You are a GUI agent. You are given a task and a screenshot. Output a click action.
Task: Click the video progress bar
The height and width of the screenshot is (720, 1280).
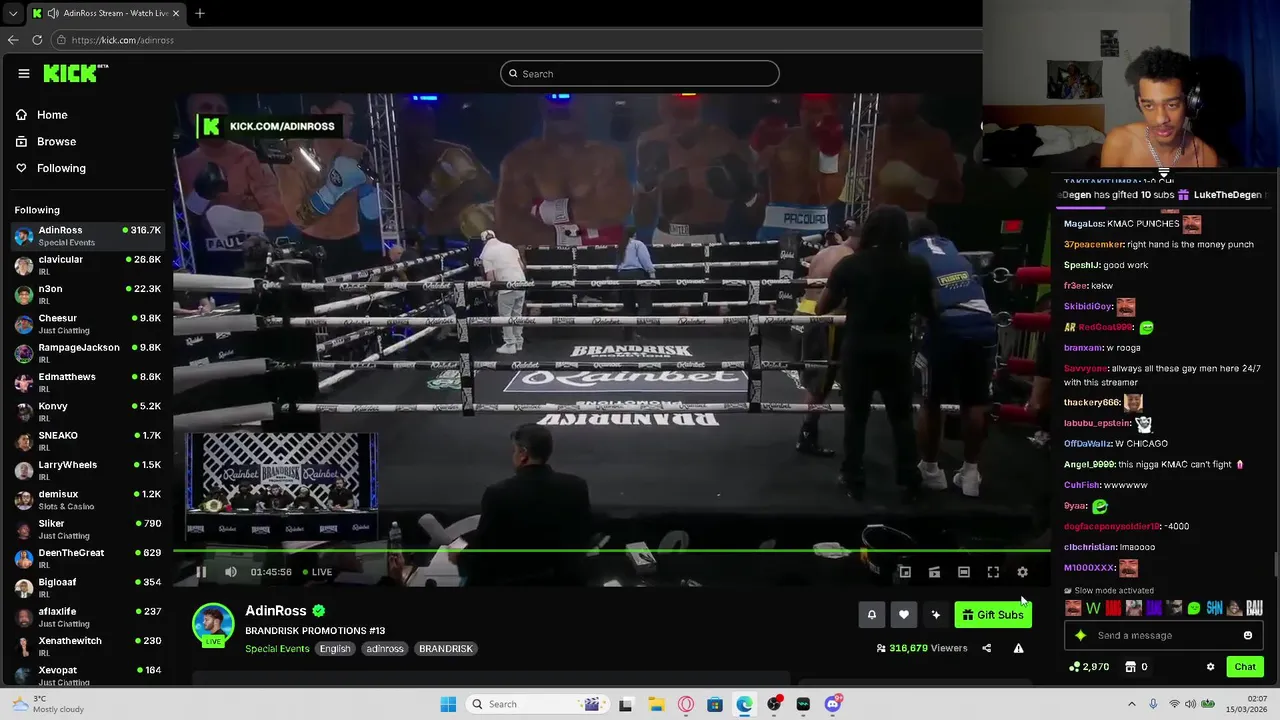[x=612, y=550]
